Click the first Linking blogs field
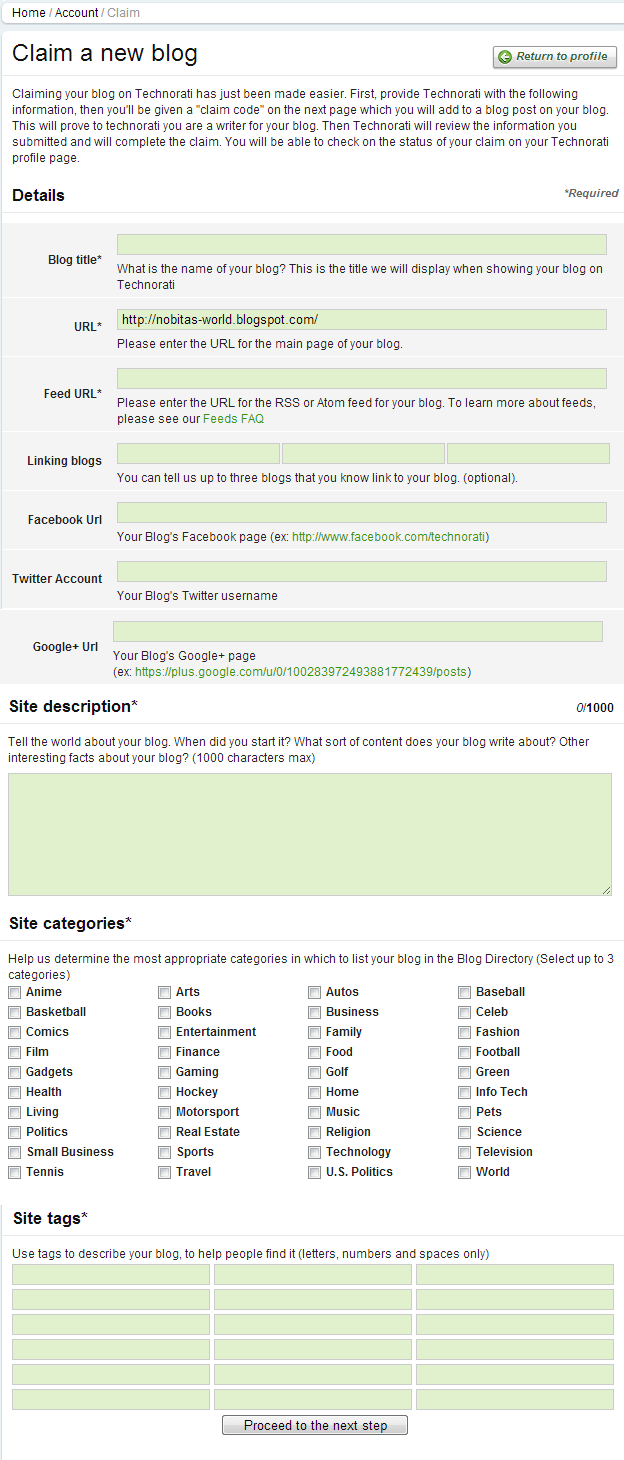The width and height of the screenshot is (624, 1460). 198,454
